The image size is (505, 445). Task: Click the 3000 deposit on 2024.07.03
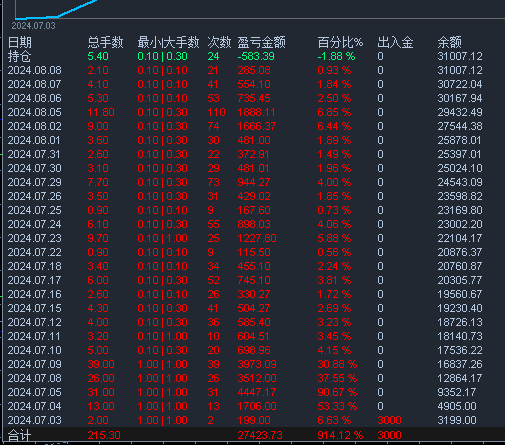(x=389, y=420)
